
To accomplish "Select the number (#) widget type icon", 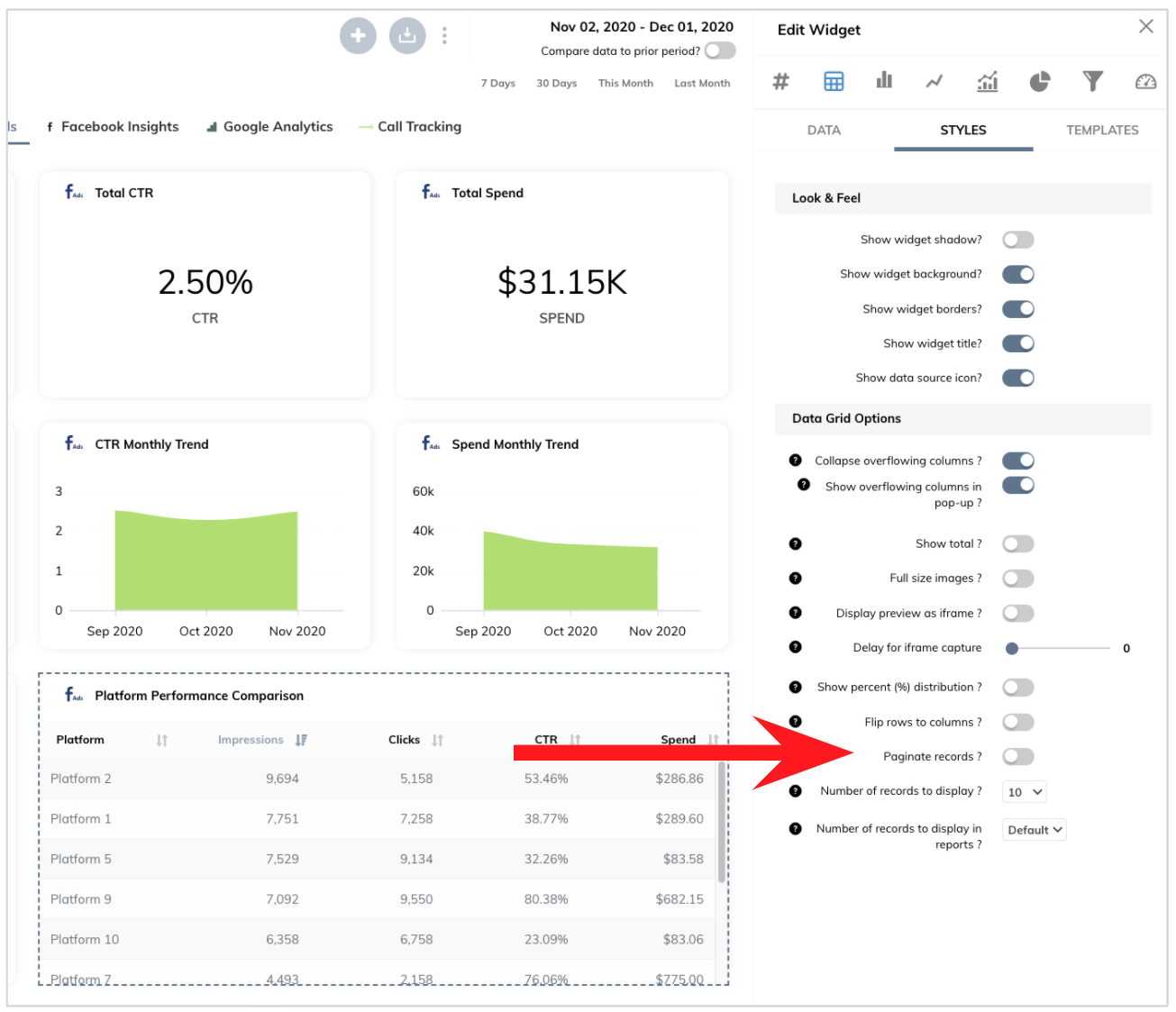I will (x=781, y=82).
